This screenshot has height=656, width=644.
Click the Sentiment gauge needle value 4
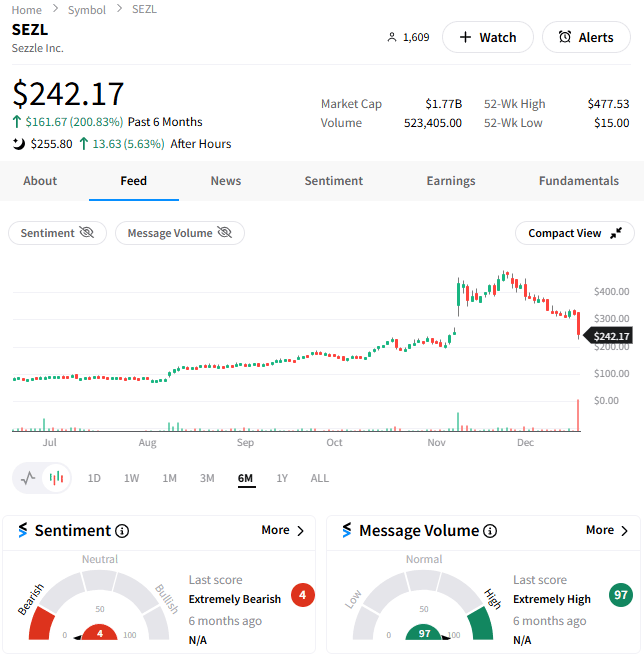[x=100, y=633]
